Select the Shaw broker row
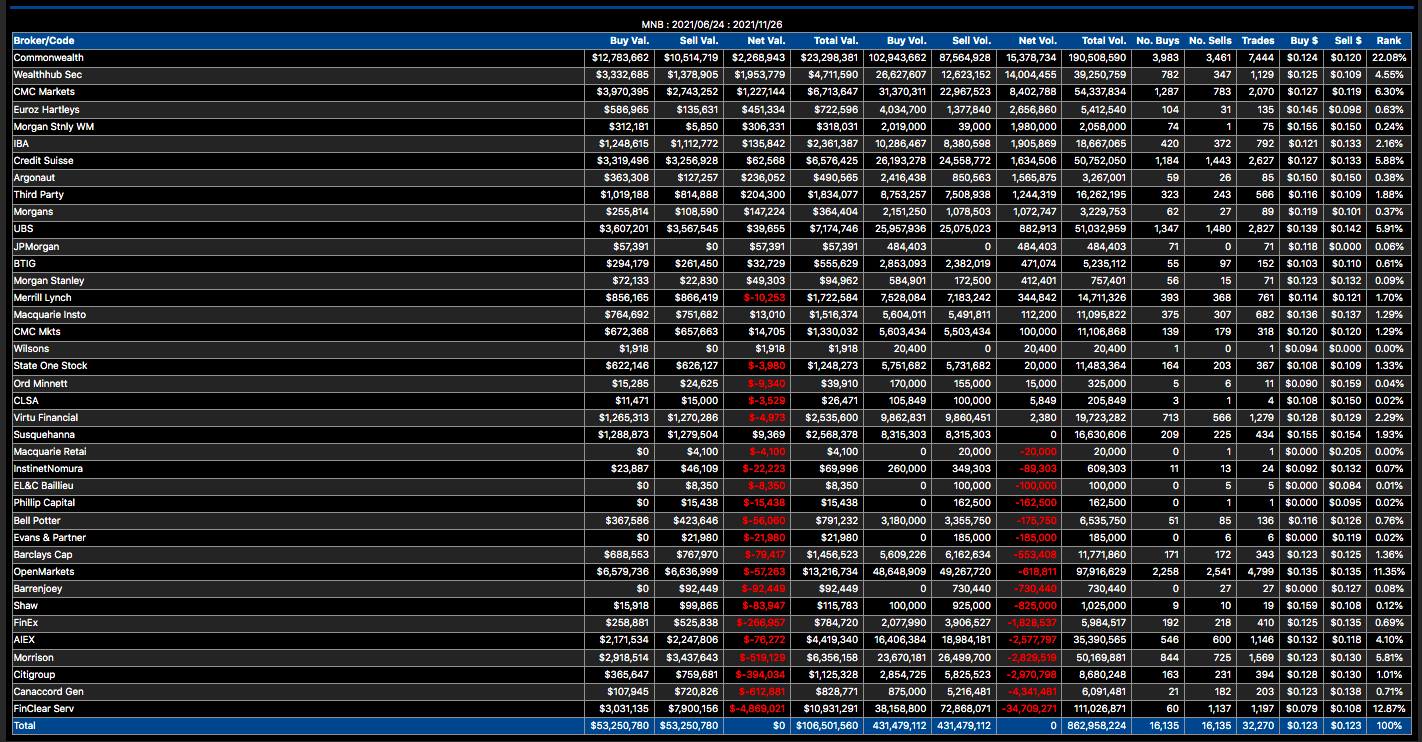Screen dimensions: 1422x742 tap(711, 605)
